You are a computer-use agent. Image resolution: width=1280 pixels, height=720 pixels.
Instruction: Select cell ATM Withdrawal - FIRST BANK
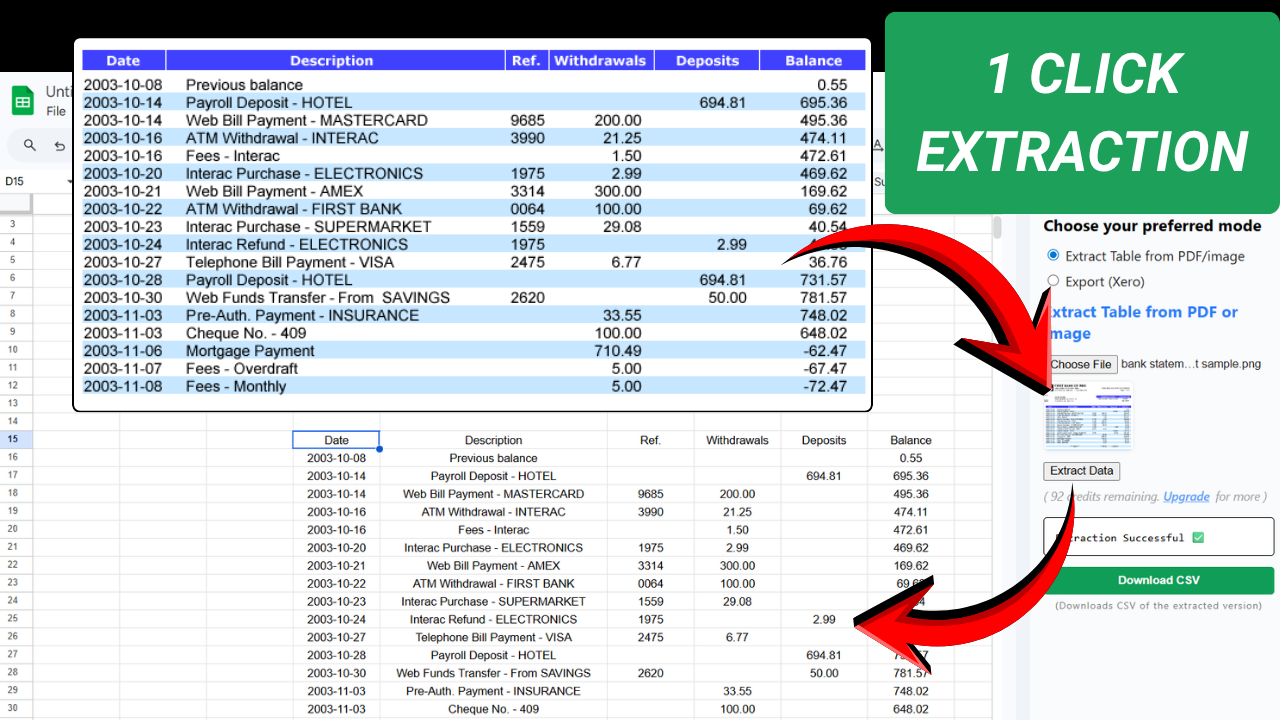[x=493, y=584]
